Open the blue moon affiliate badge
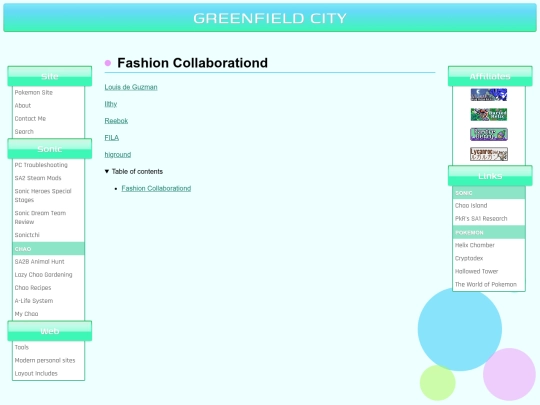The height and width of the screenshot is (405, 540). [x=489, y=95]
